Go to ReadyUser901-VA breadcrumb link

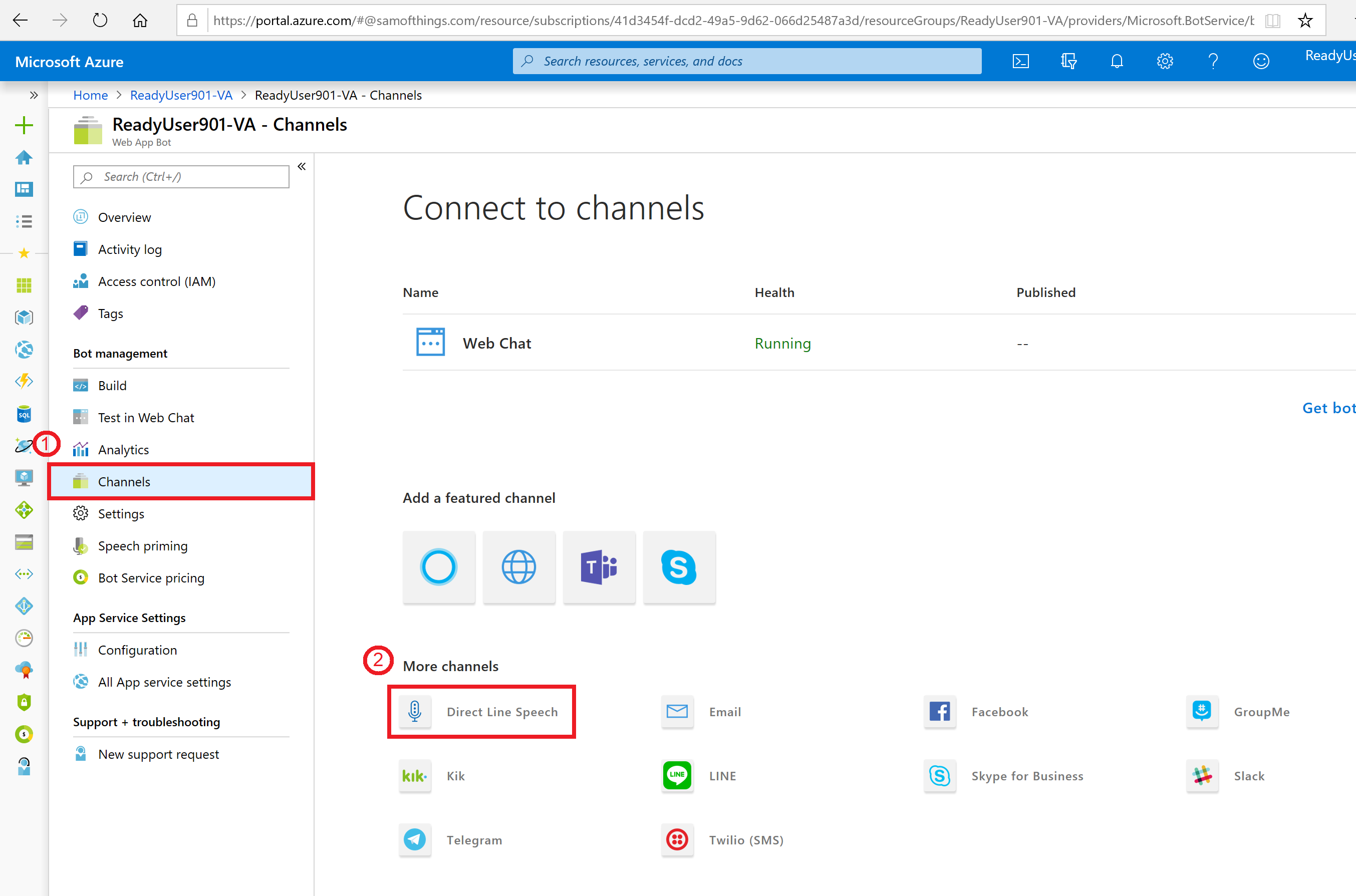point(181,95)
